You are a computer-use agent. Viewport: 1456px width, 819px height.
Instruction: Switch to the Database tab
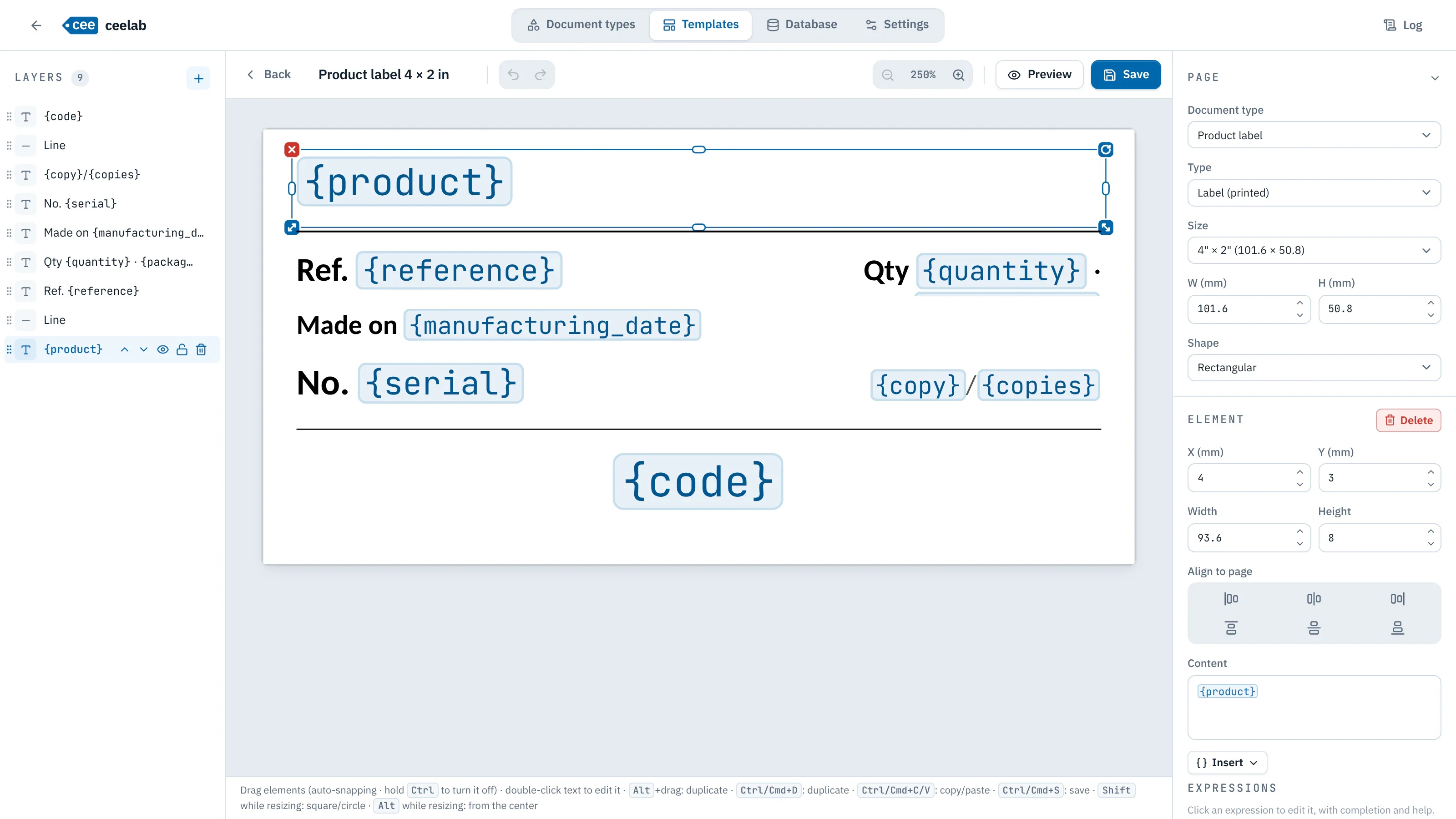pyautogui.click(x=802, y=24)
